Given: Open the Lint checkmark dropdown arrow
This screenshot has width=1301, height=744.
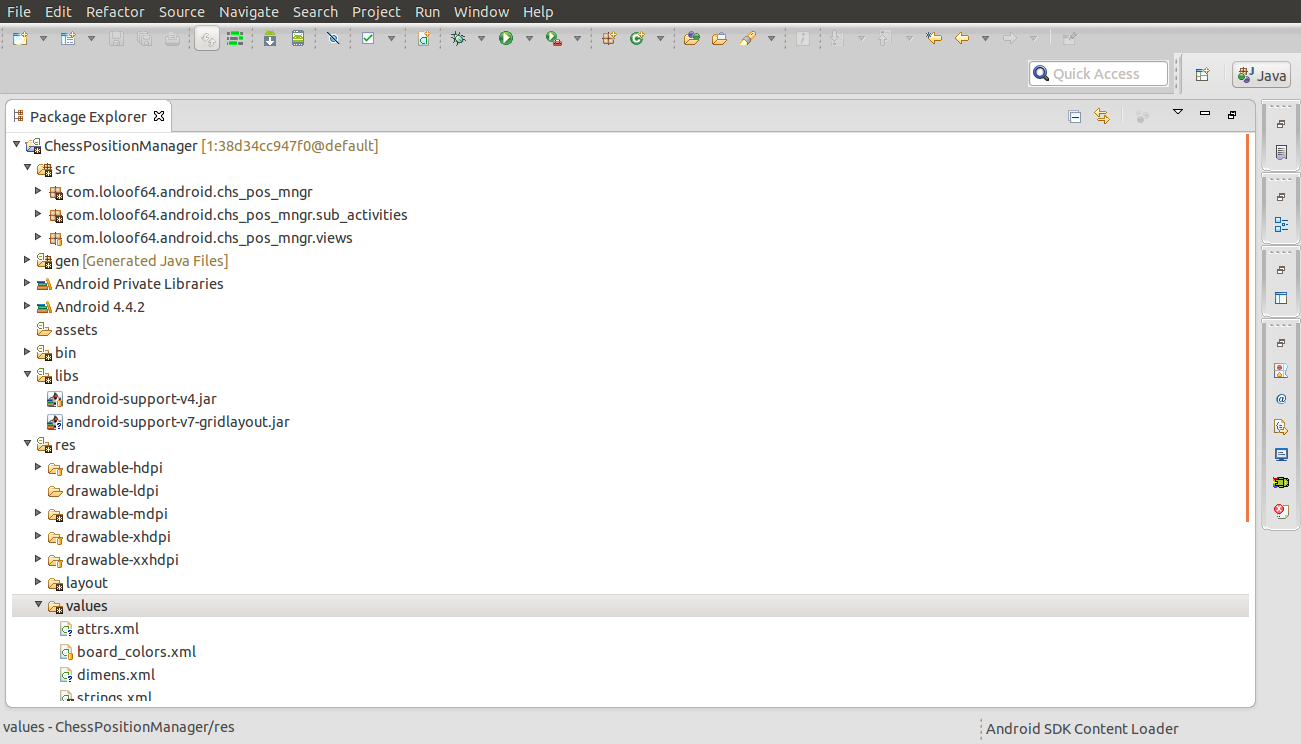Looking at the screenshot, I should coord(391,39).
